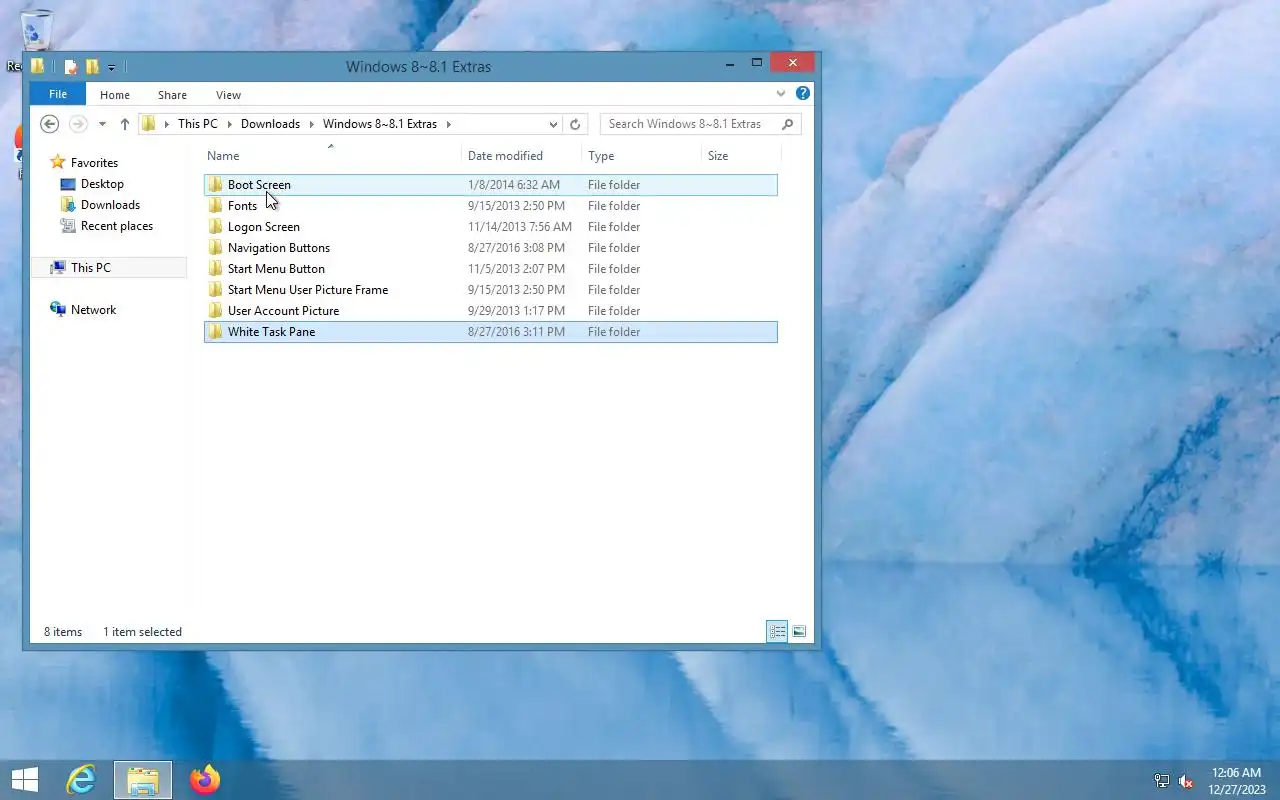Click the New folder icon in title bar
The width and height of the screenshot is (1280, 800).
pos(92,67)
